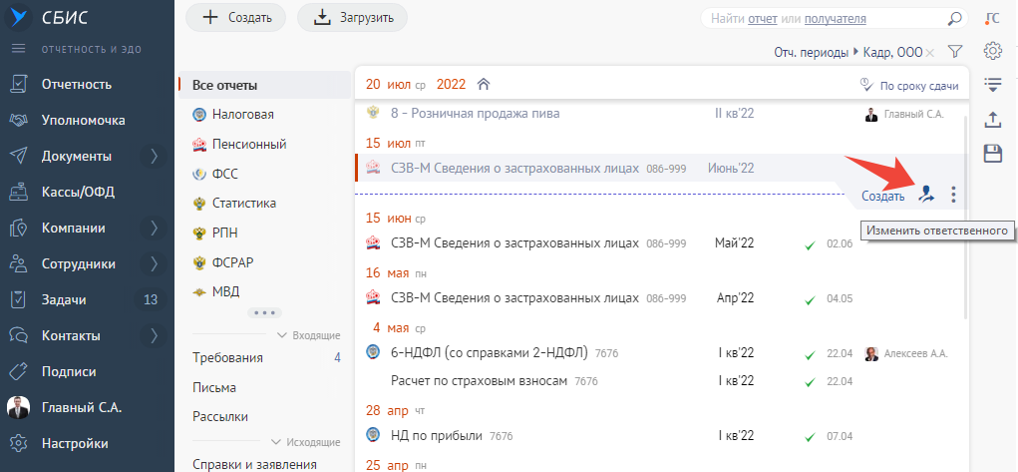Click the search magnifier icon
The image size is (1018, 472).
click(x=955, y=18)
